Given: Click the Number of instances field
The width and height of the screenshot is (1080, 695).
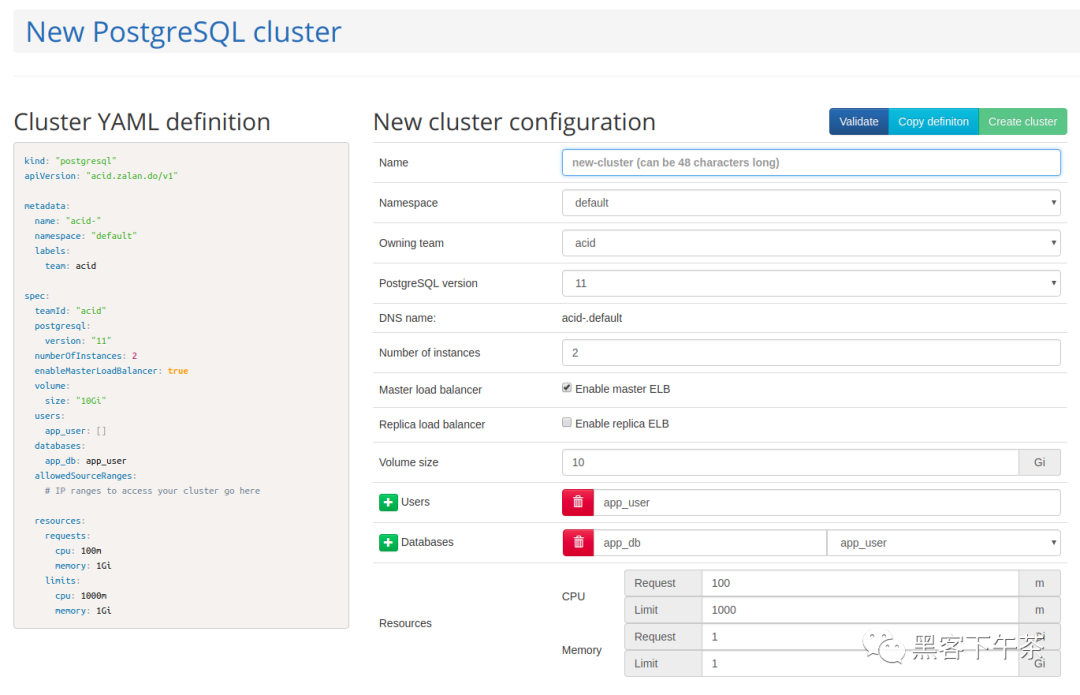Looking at the screenshot, I should [x=810, y=353].
